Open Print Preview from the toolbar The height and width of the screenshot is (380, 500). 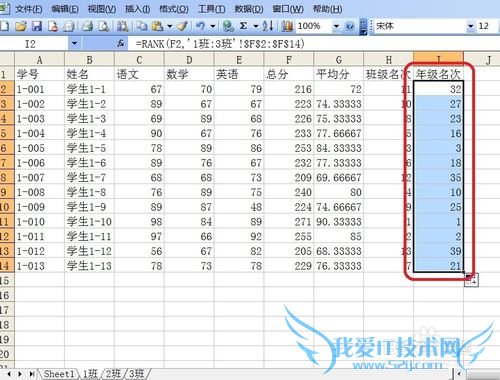(x=104, y=26)
